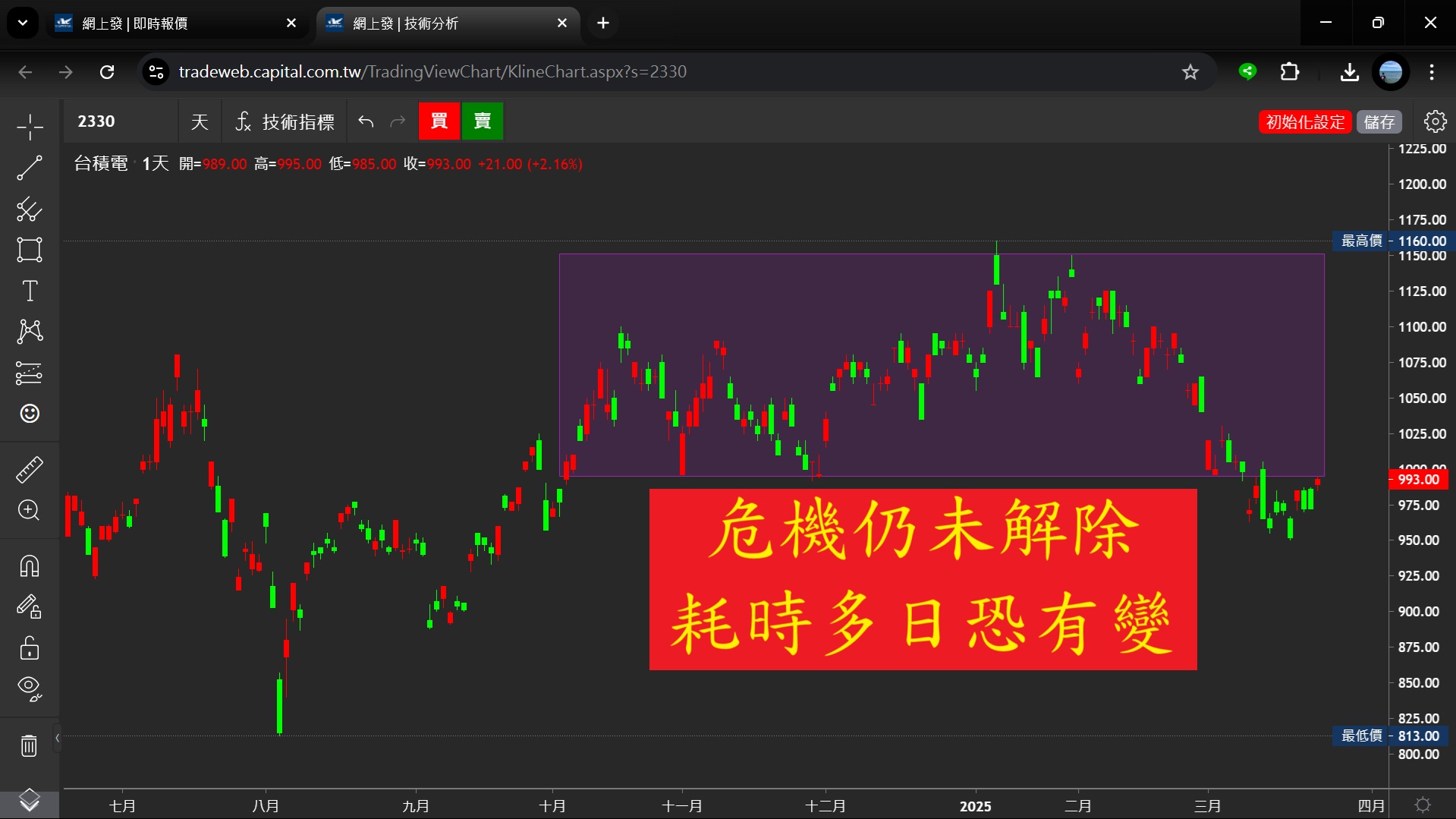The image size is (1456, 819).
Task: Select the ruler measure tool
Action: (30, 470)
